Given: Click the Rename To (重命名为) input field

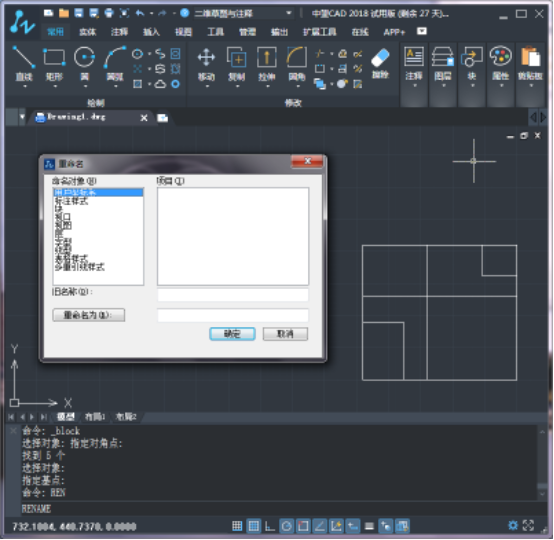Looking at the screenshot, I should coord(233,315).
